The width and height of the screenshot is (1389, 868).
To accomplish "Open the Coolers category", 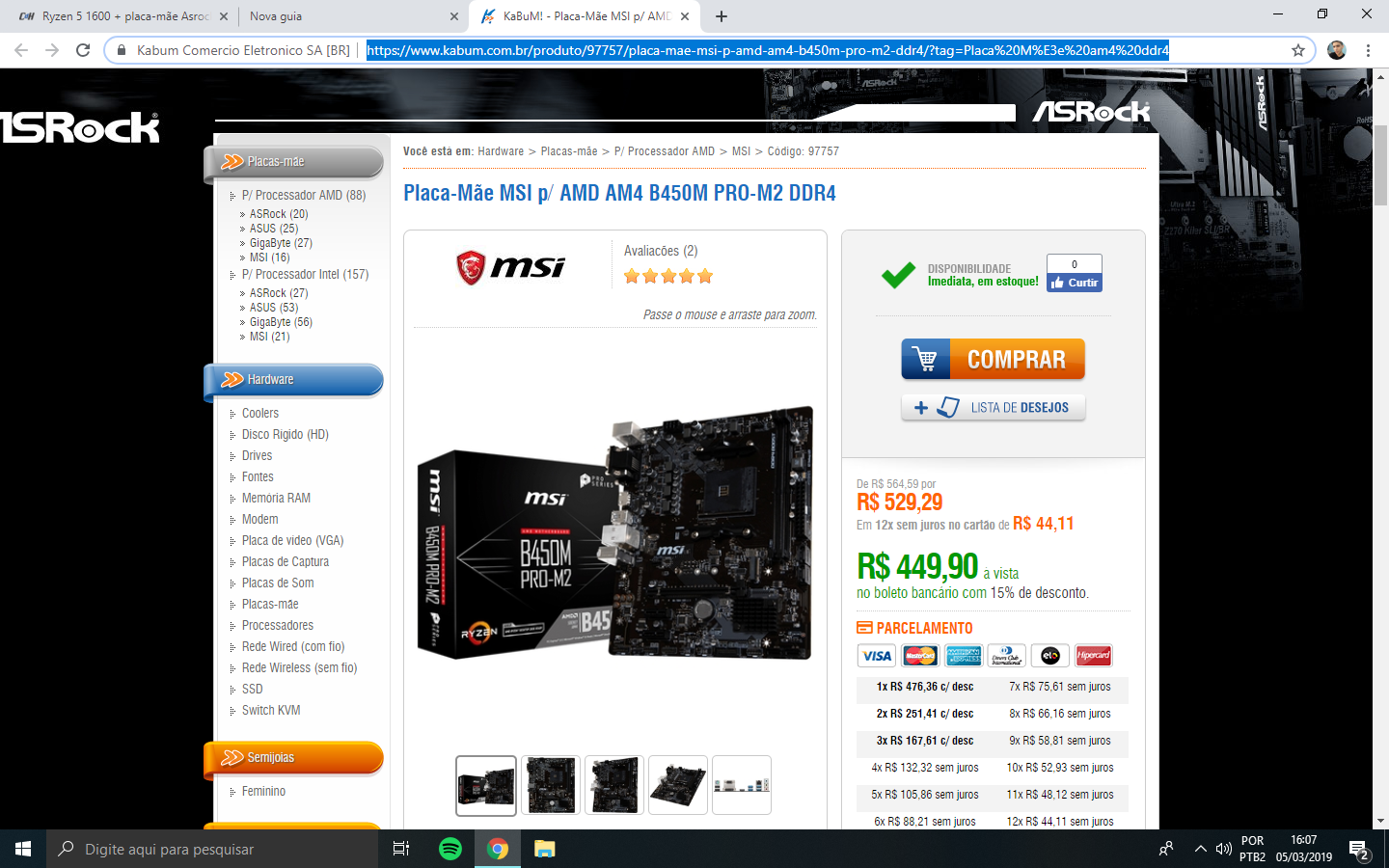I will [x=260, y=413].
